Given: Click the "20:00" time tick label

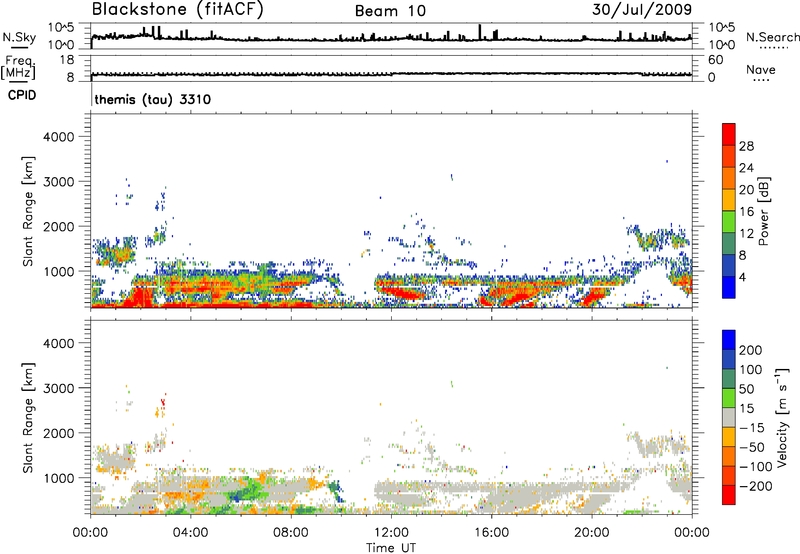Looking at the screenshot, I should pyautogui.click(x=591, y=533).
